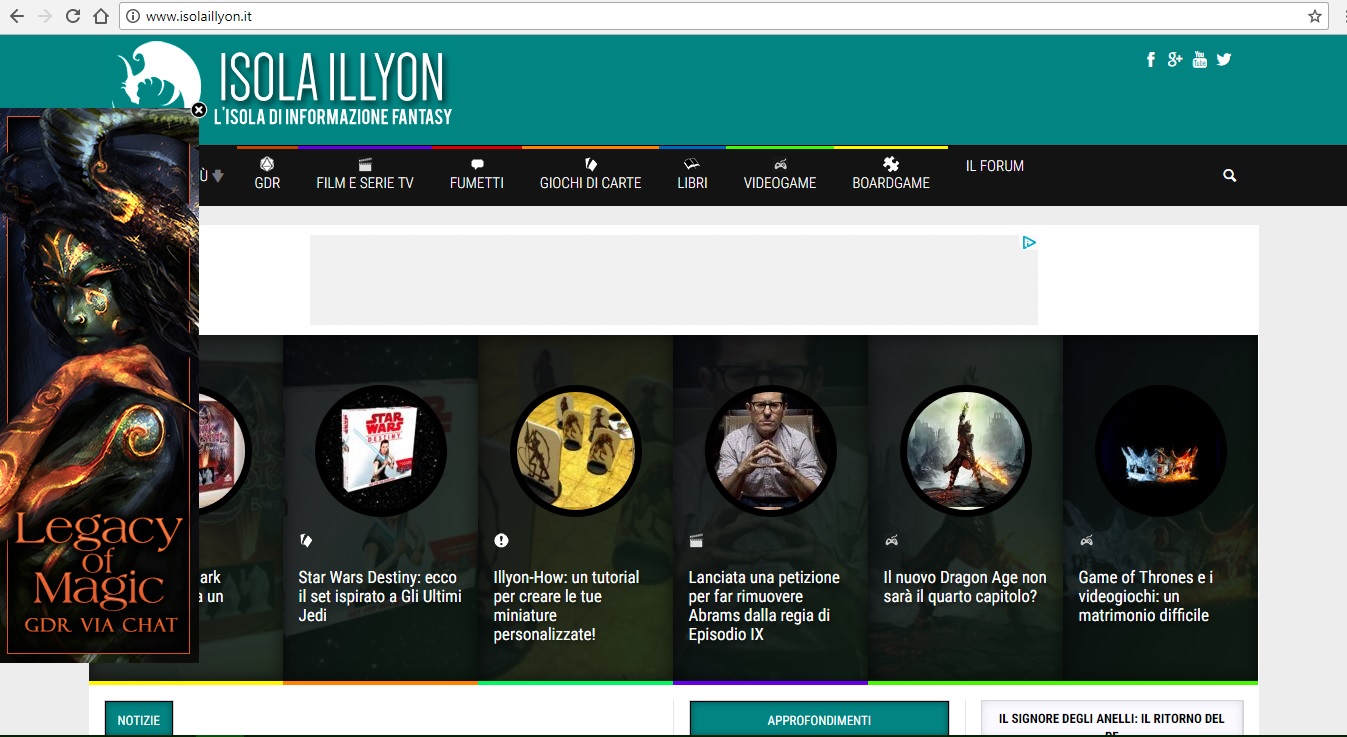Visit the YouTube channel icon

[x=1200, y=59]
